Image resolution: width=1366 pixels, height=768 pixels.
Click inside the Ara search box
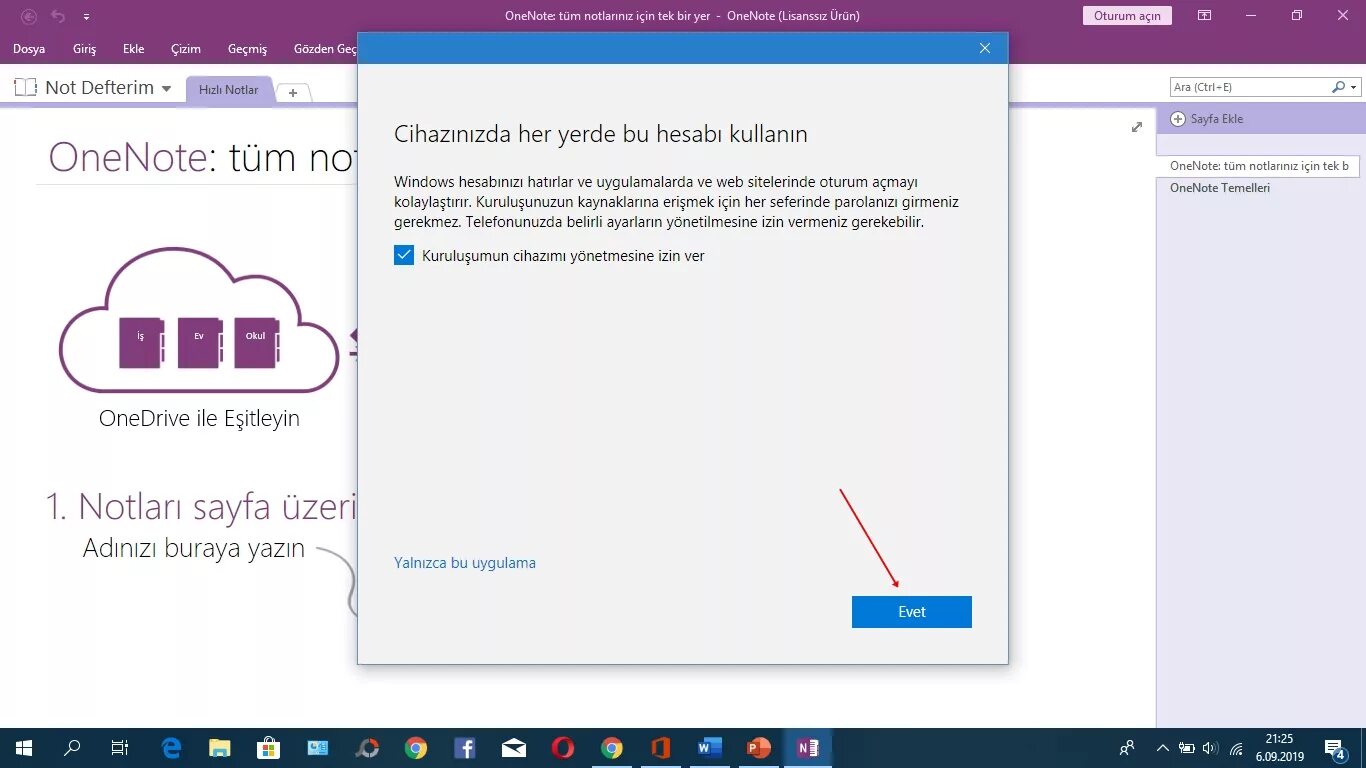1249,87
